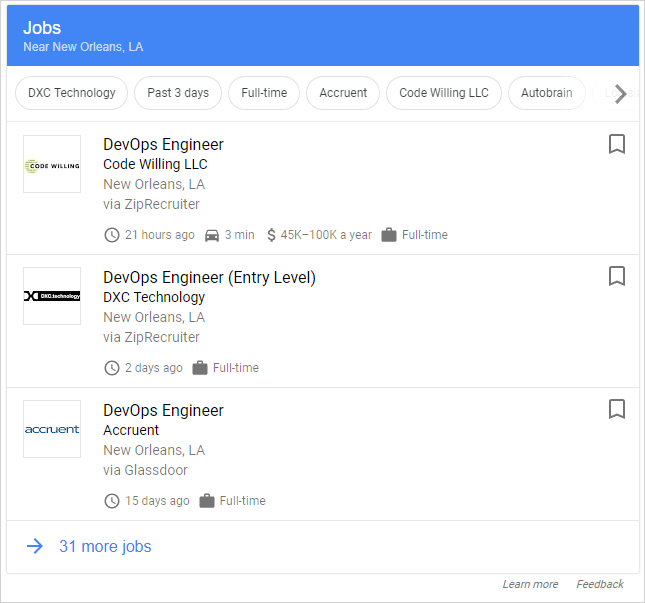The width and height of the screenshot is (645, 603).
Task: Click '2 days ago' posting time
Action: [154, 368]
